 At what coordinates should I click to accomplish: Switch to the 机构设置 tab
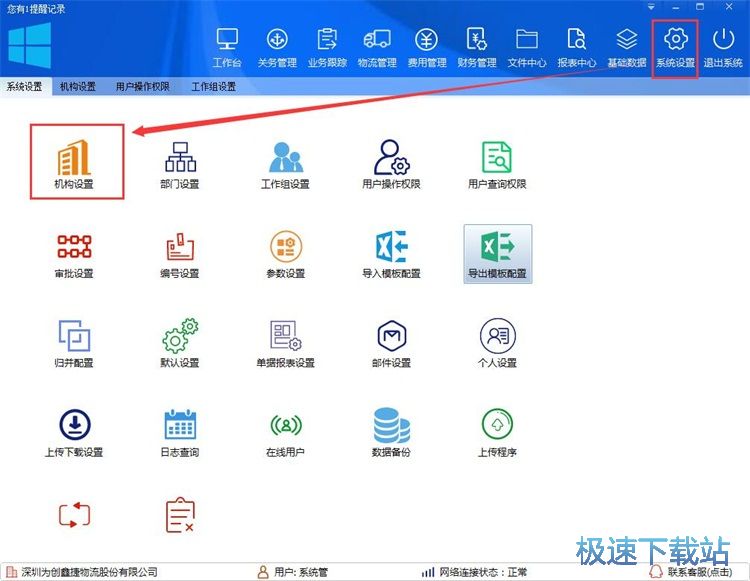click(78, 87)
